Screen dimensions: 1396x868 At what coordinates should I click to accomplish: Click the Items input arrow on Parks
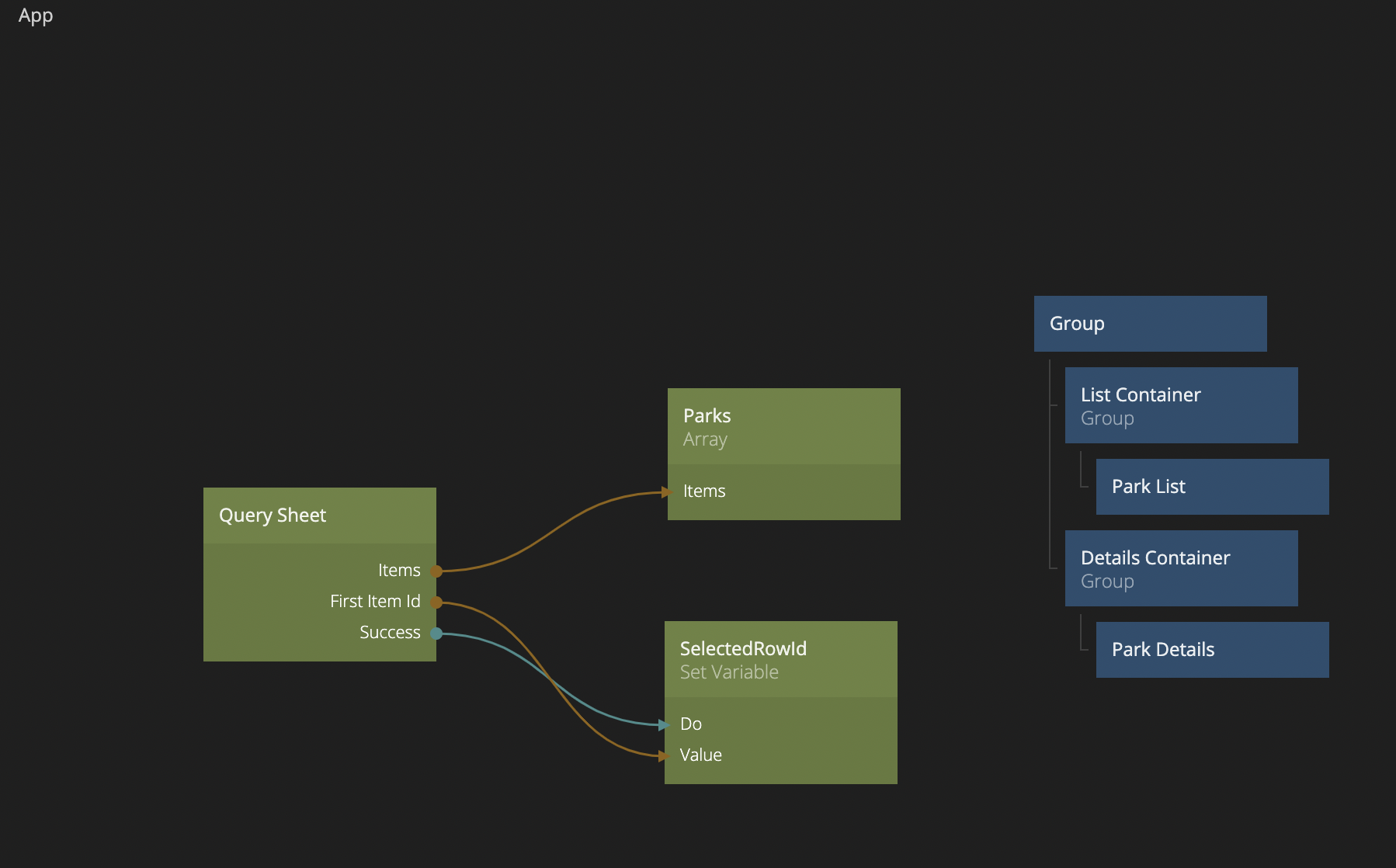click(x=666, y=492)
